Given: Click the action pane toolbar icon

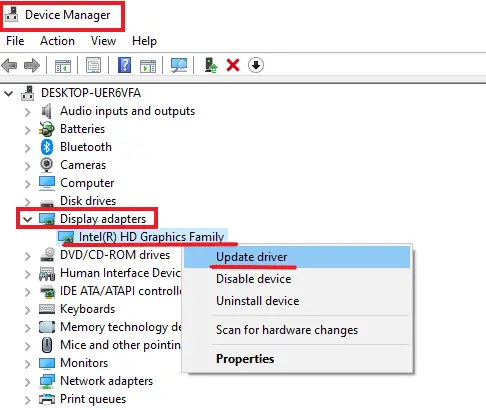Looking at the screenshot, I should click(x=148, y=66).
